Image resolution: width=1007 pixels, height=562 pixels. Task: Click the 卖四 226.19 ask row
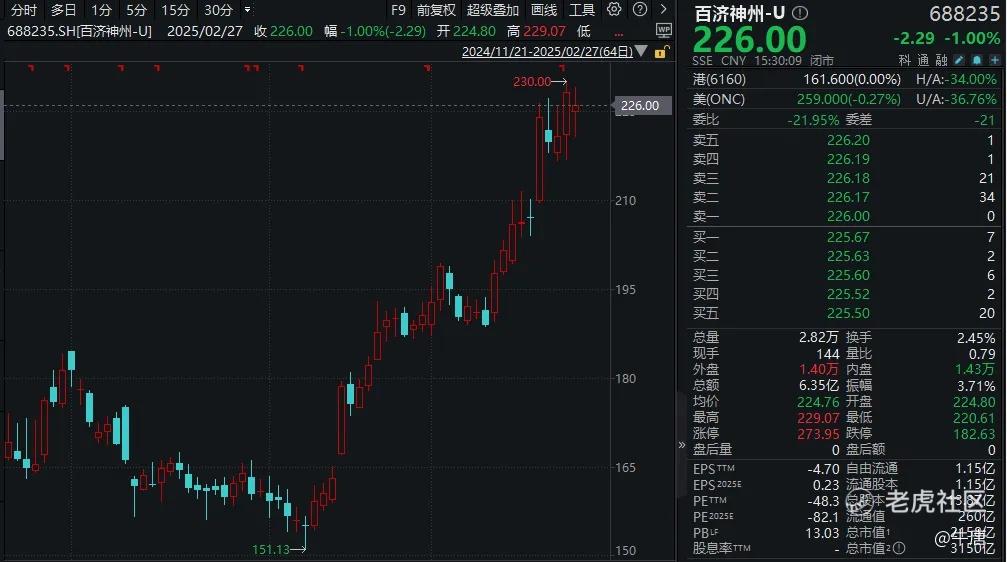tap(843, 159)
